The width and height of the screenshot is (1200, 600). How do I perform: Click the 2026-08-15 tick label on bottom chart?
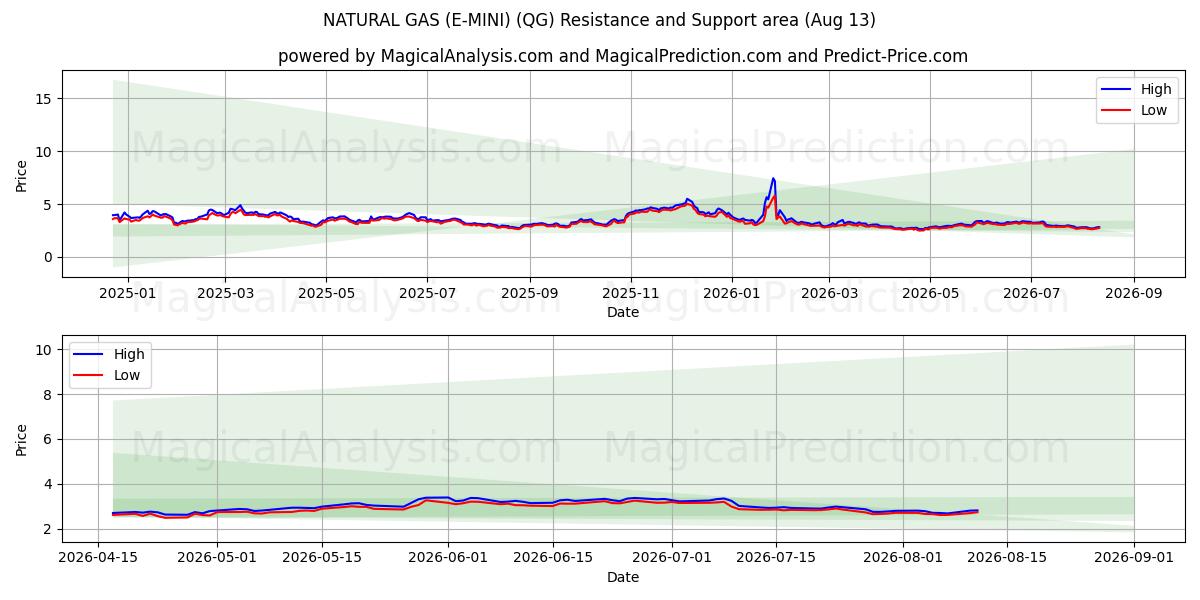[1007, 558]
